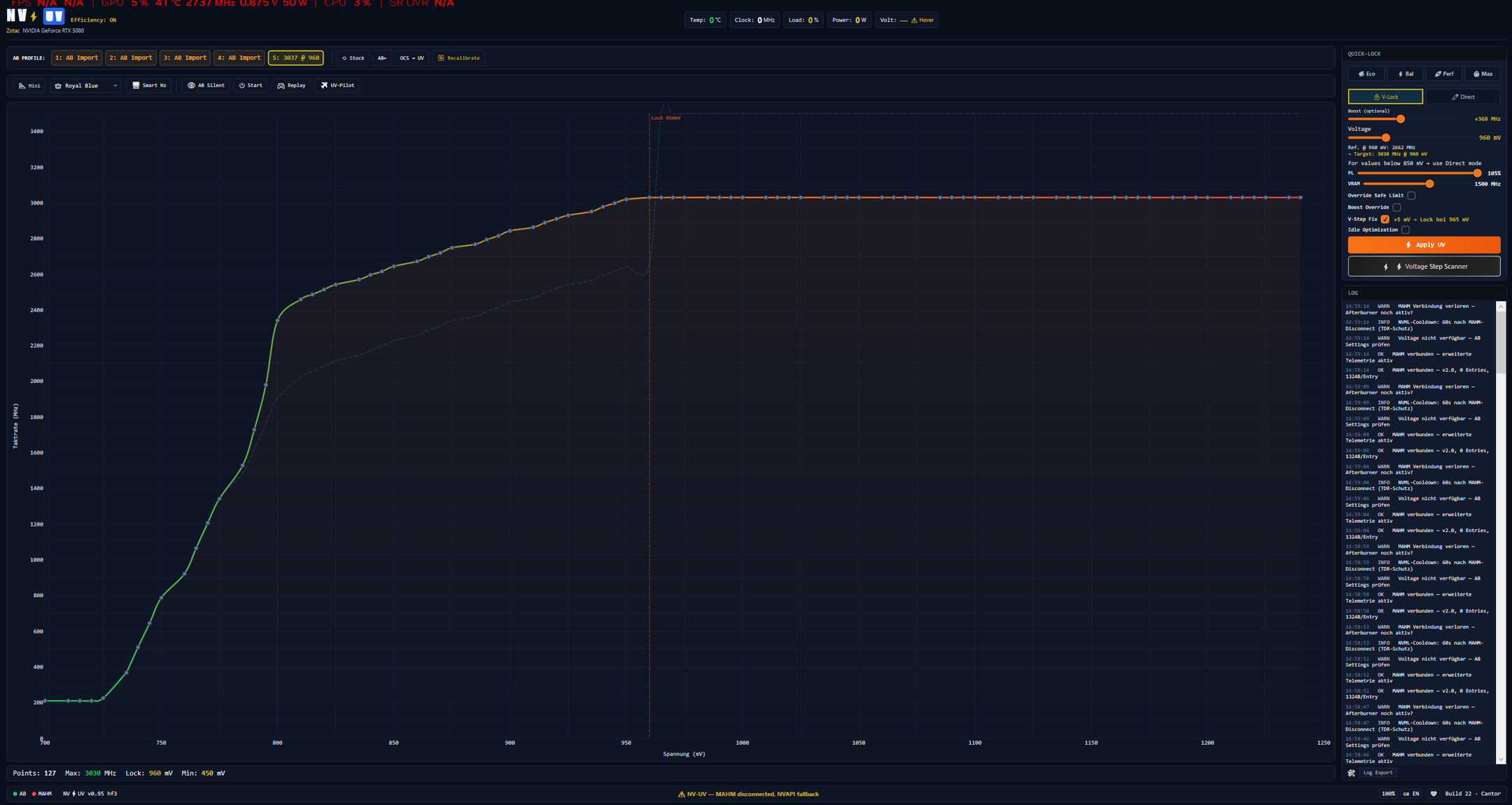The width and height of the screenshot is (1512, 805).
Task: Click the QUICK-LOCK panel header
Action: [1423, 54]
